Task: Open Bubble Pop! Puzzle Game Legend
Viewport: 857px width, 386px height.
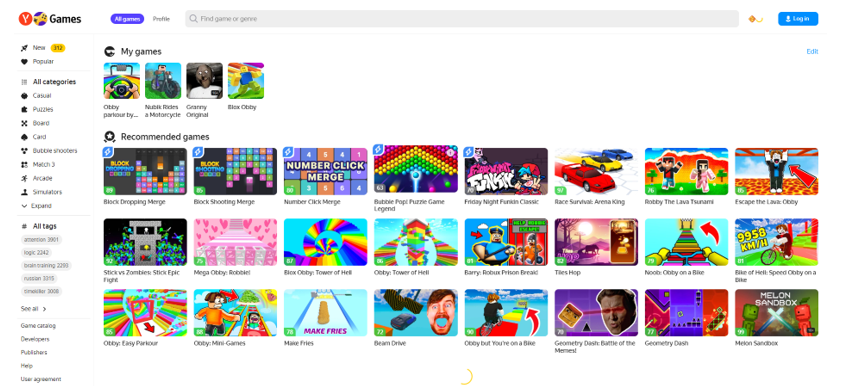Action: tap(416, 169)
